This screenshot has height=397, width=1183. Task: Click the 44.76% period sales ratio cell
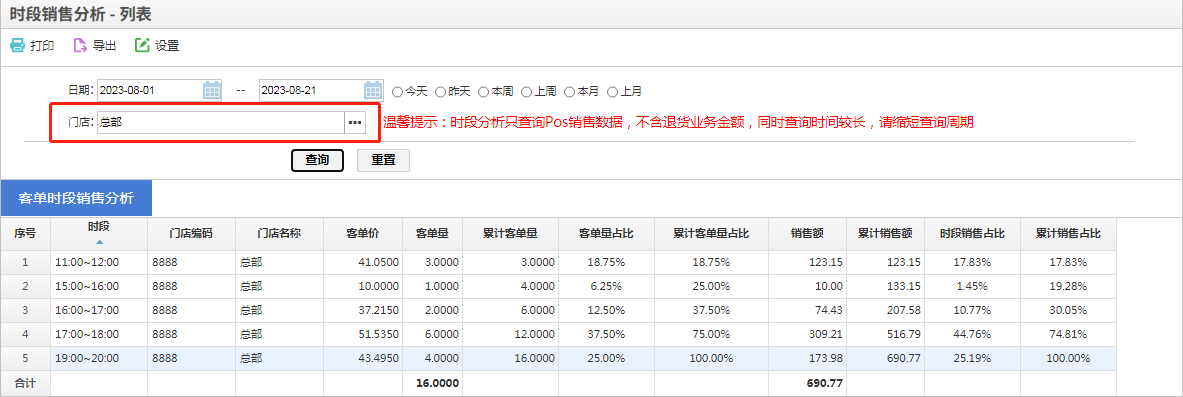click(973, 334)
